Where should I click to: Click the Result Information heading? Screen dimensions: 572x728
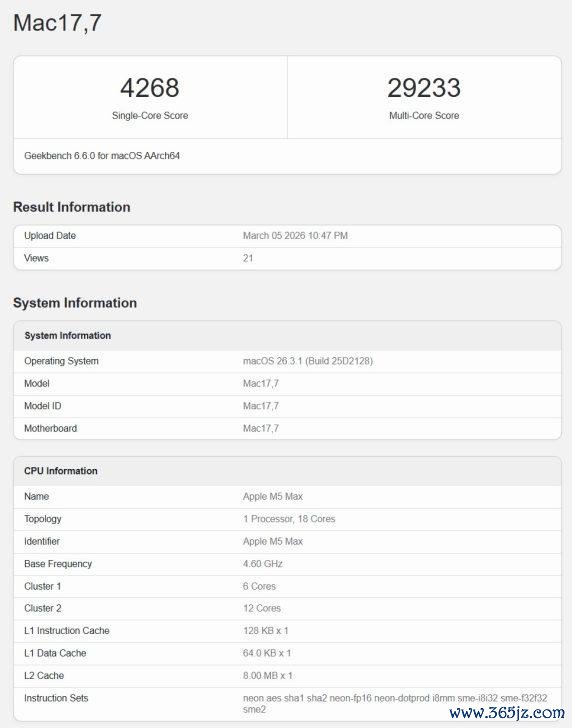point(72,207)
